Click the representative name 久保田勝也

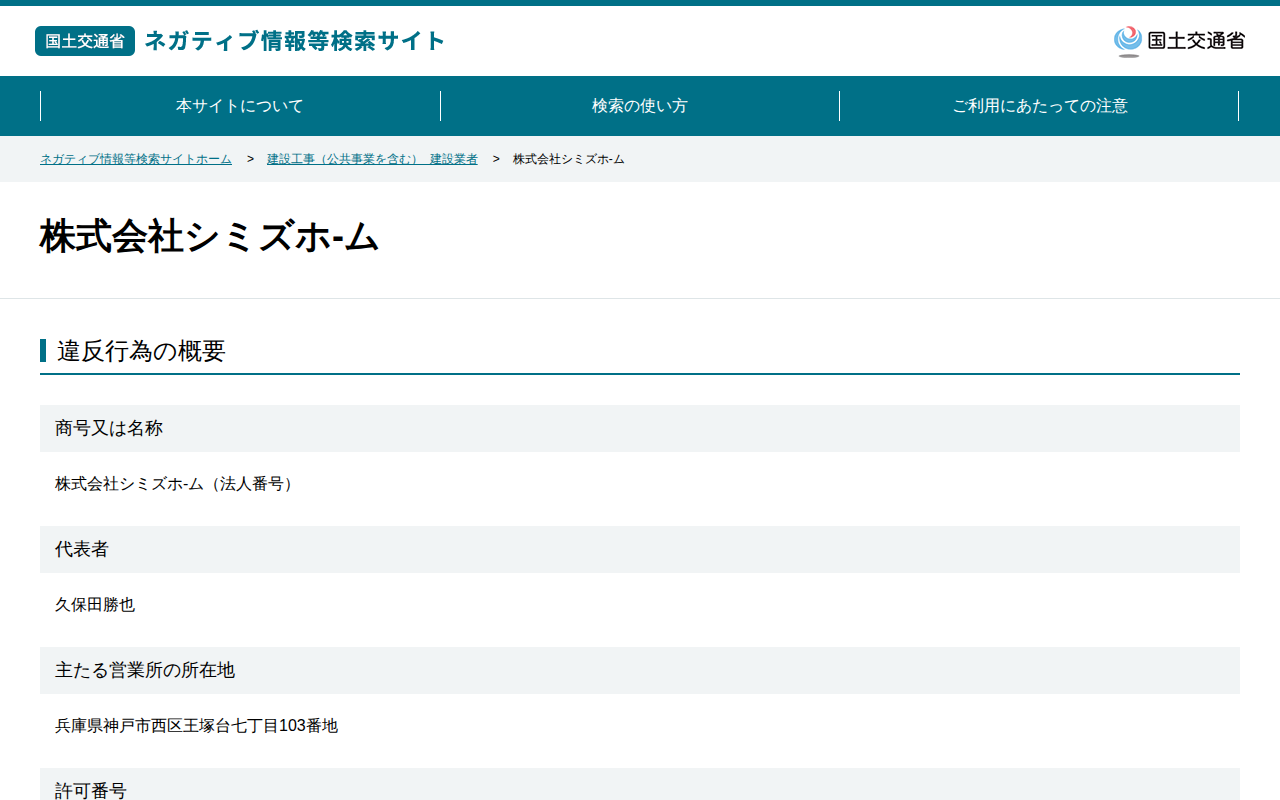(95, 605)
